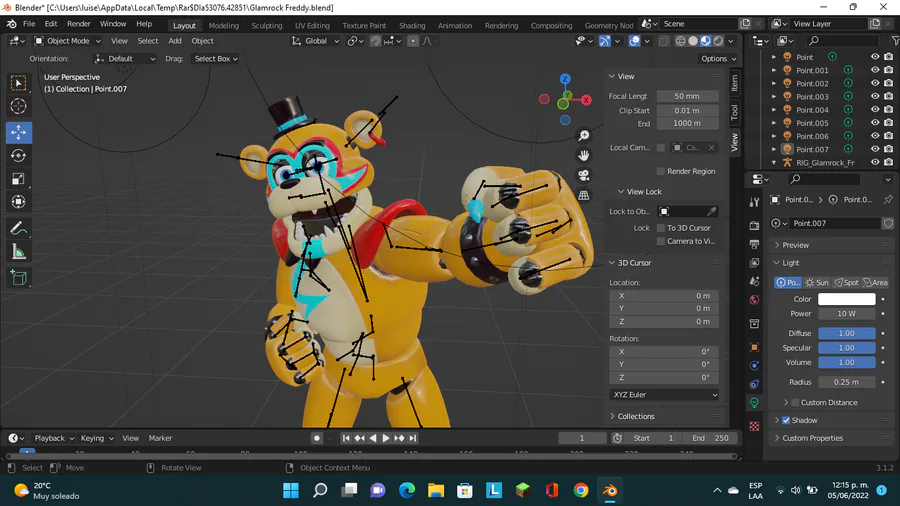
Task: Open the Texture properties tab icon
Action: (754, 426)
